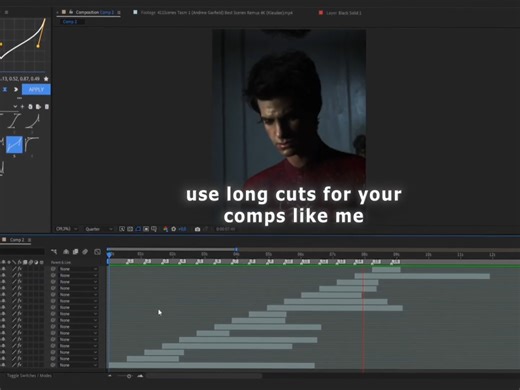
Task: Click the timeline horizontal scrollbar at bottom
Action: point(204,376)
